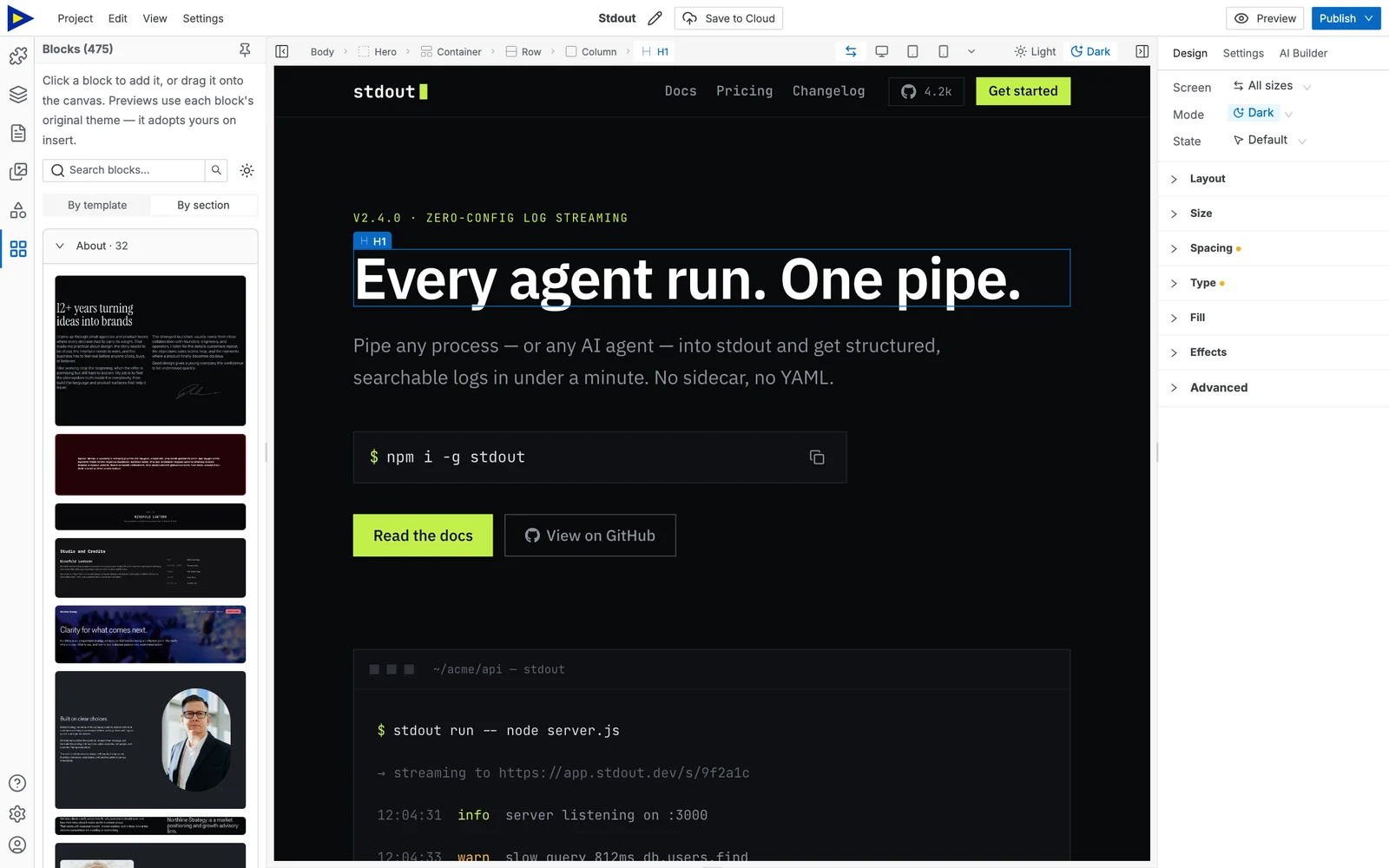Open the media gallery icon in sidebar
Viewport: 1389px width, 868px height.
tap(18, 172)
